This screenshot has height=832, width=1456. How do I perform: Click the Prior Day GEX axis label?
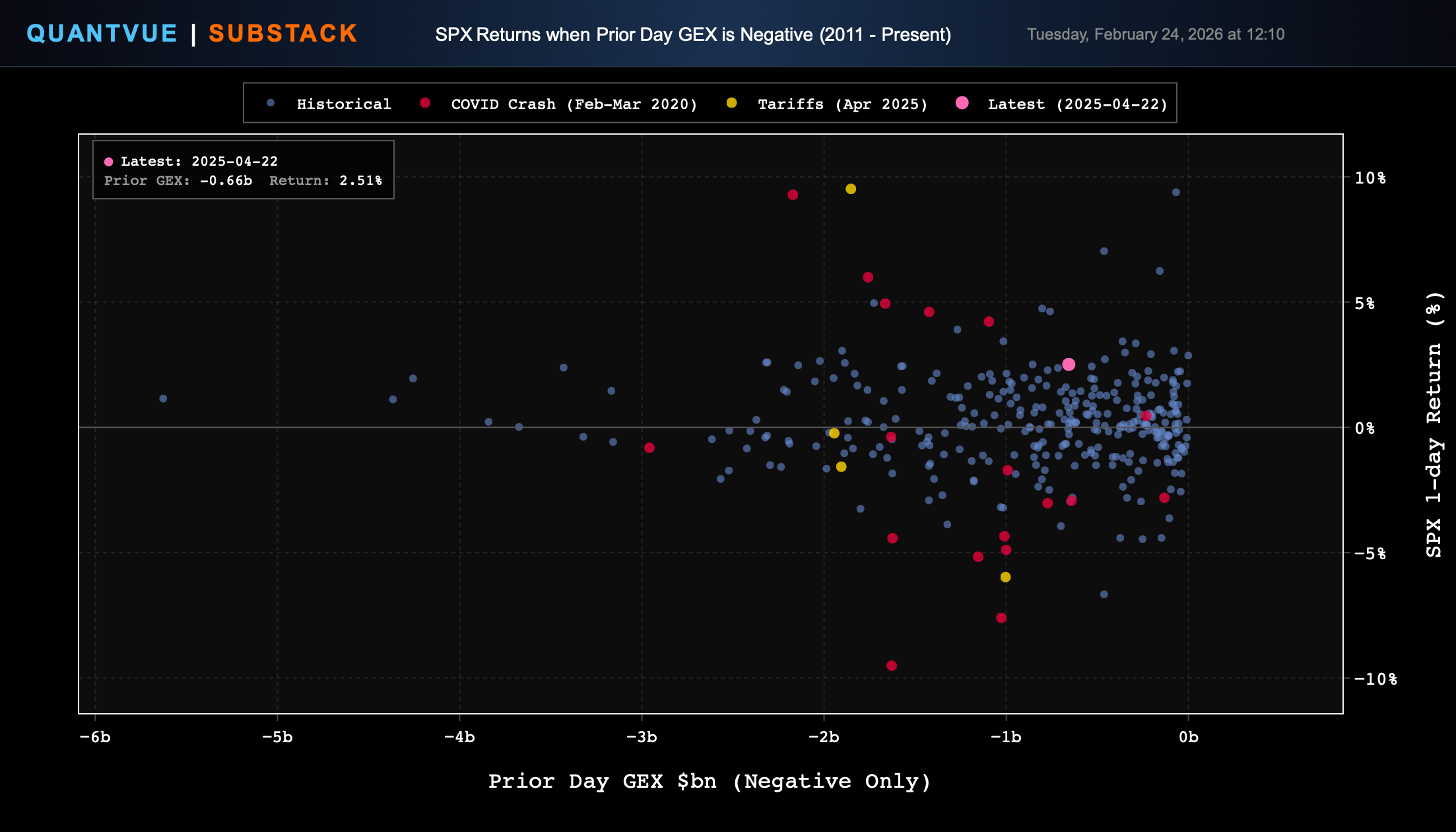[710, 781]
